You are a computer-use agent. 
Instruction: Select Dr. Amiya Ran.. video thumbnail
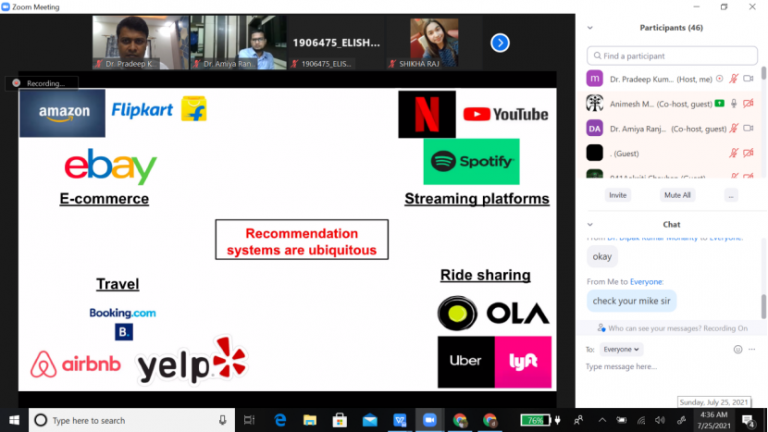(x=238, y=43)
